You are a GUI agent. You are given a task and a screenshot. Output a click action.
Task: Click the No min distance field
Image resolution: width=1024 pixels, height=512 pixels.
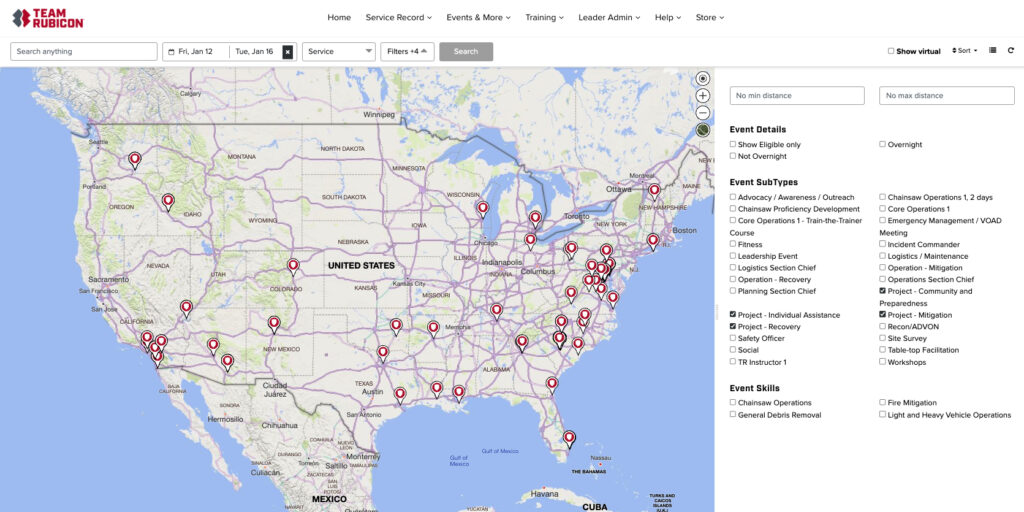click(796, 96)
